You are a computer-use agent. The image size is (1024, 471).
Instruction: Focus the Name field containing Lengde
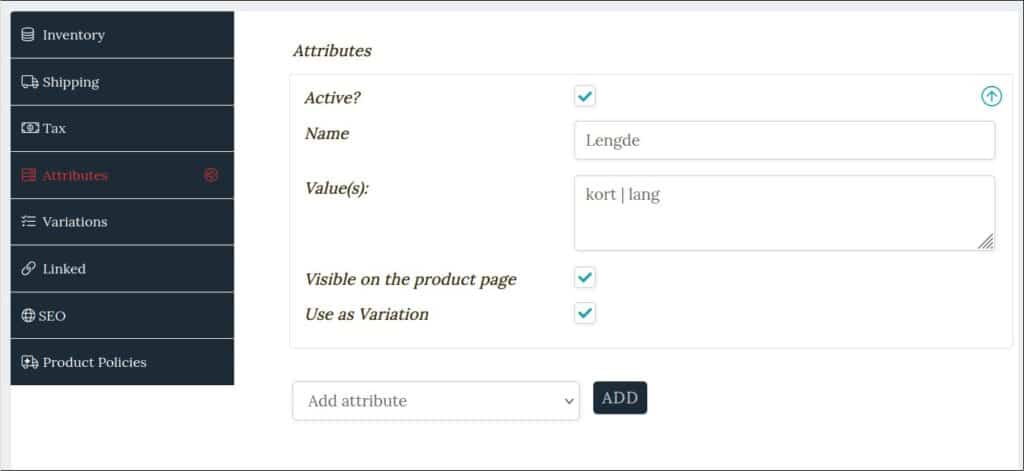784,140
